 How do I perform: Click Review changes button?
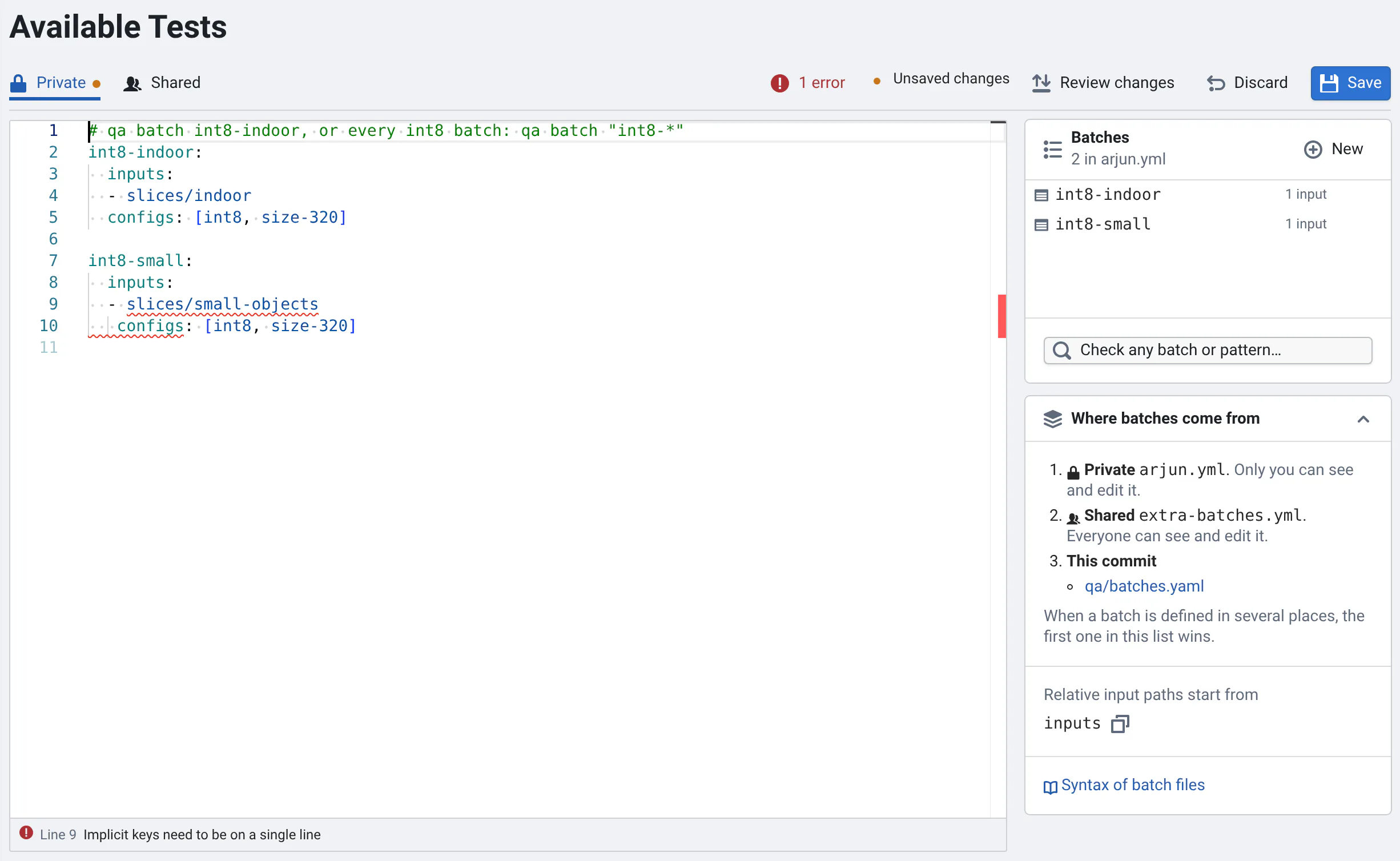(x=1103, y=83)
